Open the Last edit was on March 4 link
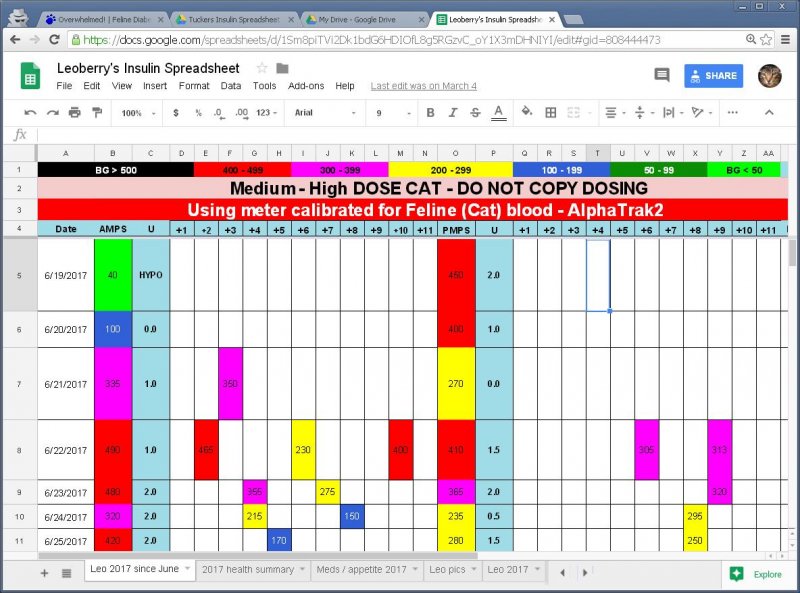Viewport: 800px width, 593px height. [423, 86]
